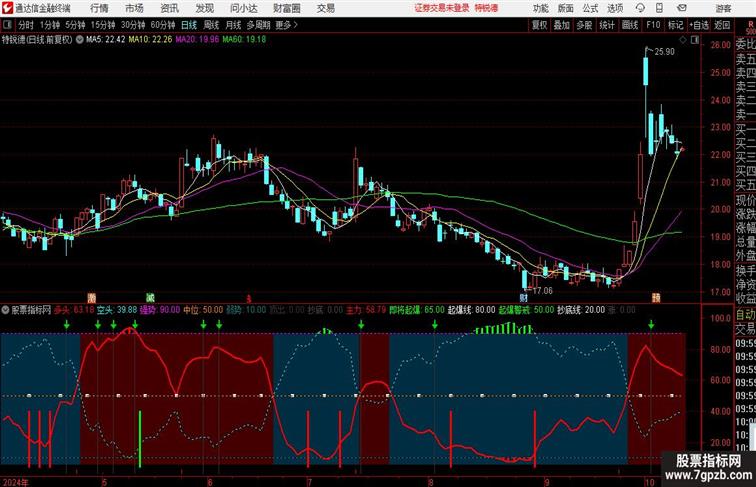The width and height of the screenshot is (756, 487).
Task: Open the 市场 menu
Action: click(x=134, y=8)
